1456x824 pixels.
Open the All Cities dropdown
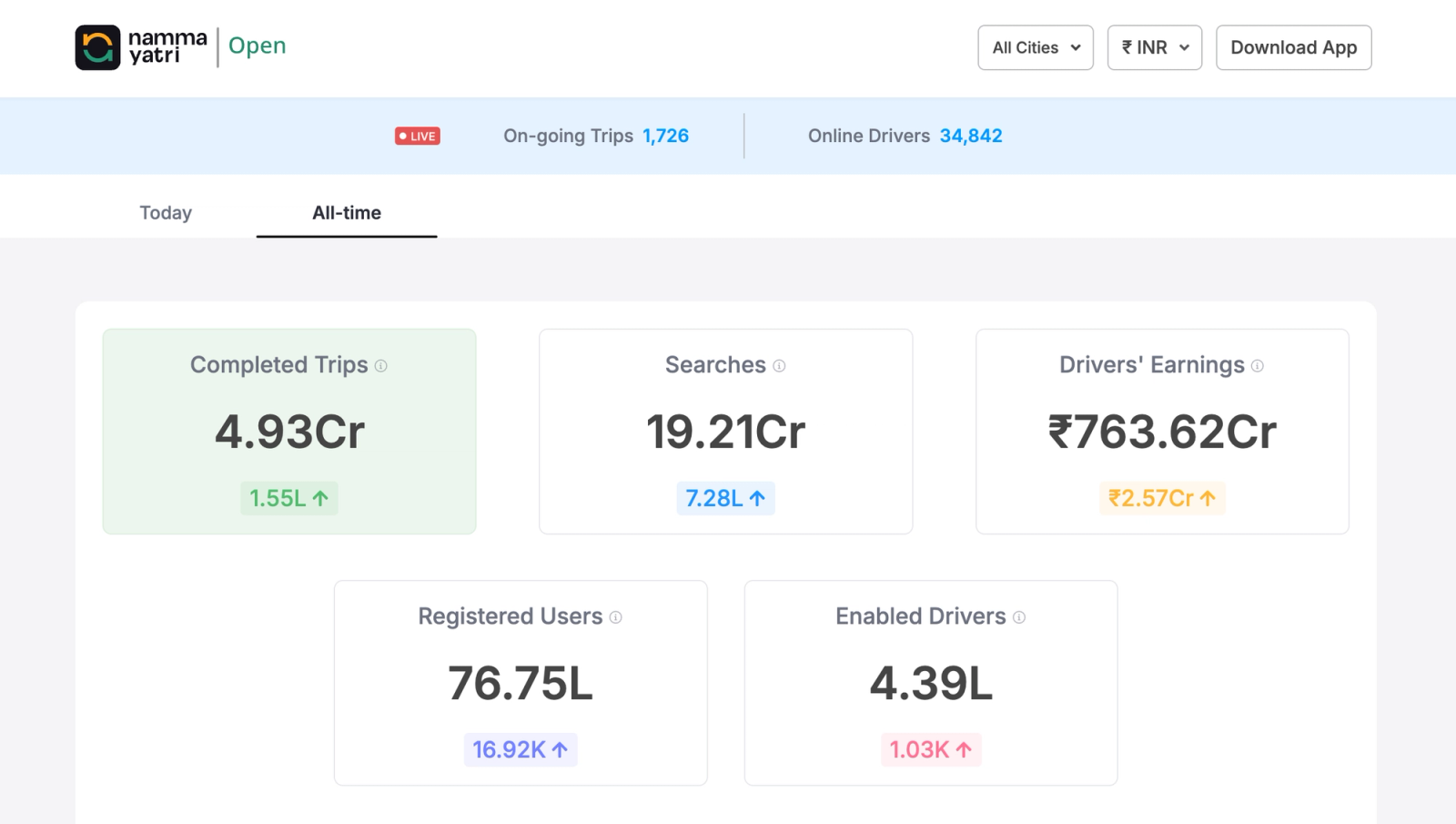[1036, 47]
